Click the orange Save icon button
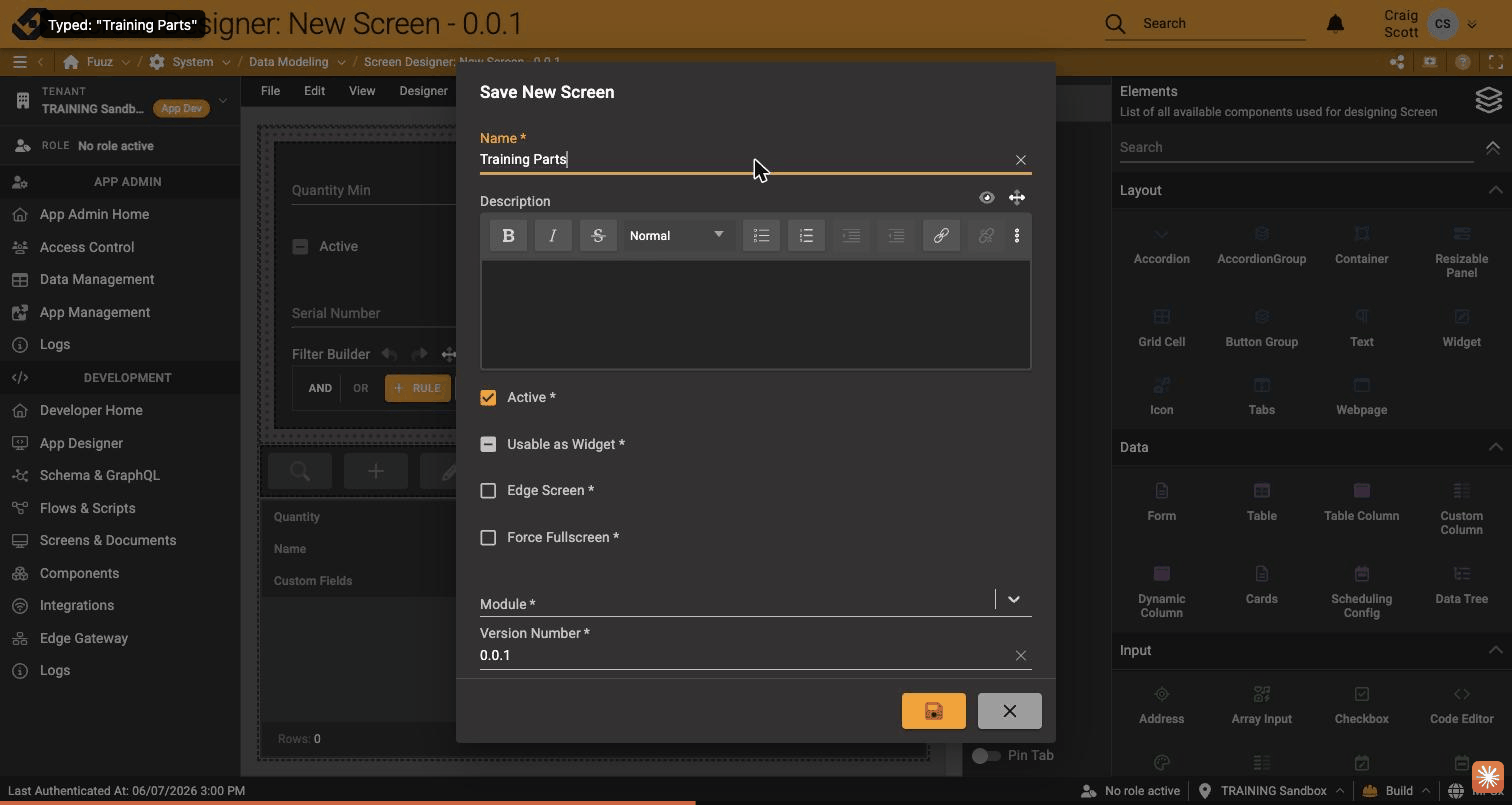 934,711
